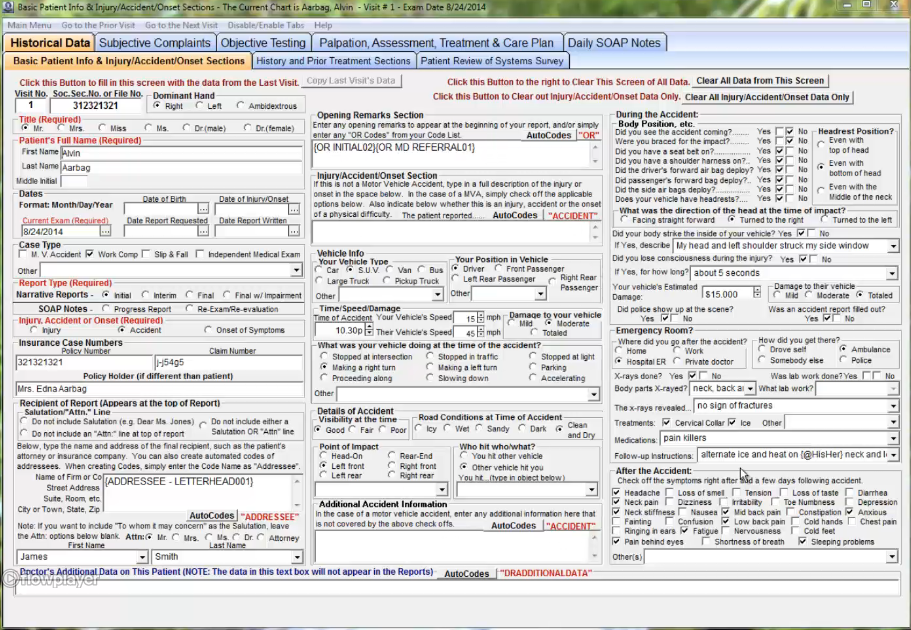
Task: Open History and Prior Treatment Sections tab
Action: click(333, 60)
